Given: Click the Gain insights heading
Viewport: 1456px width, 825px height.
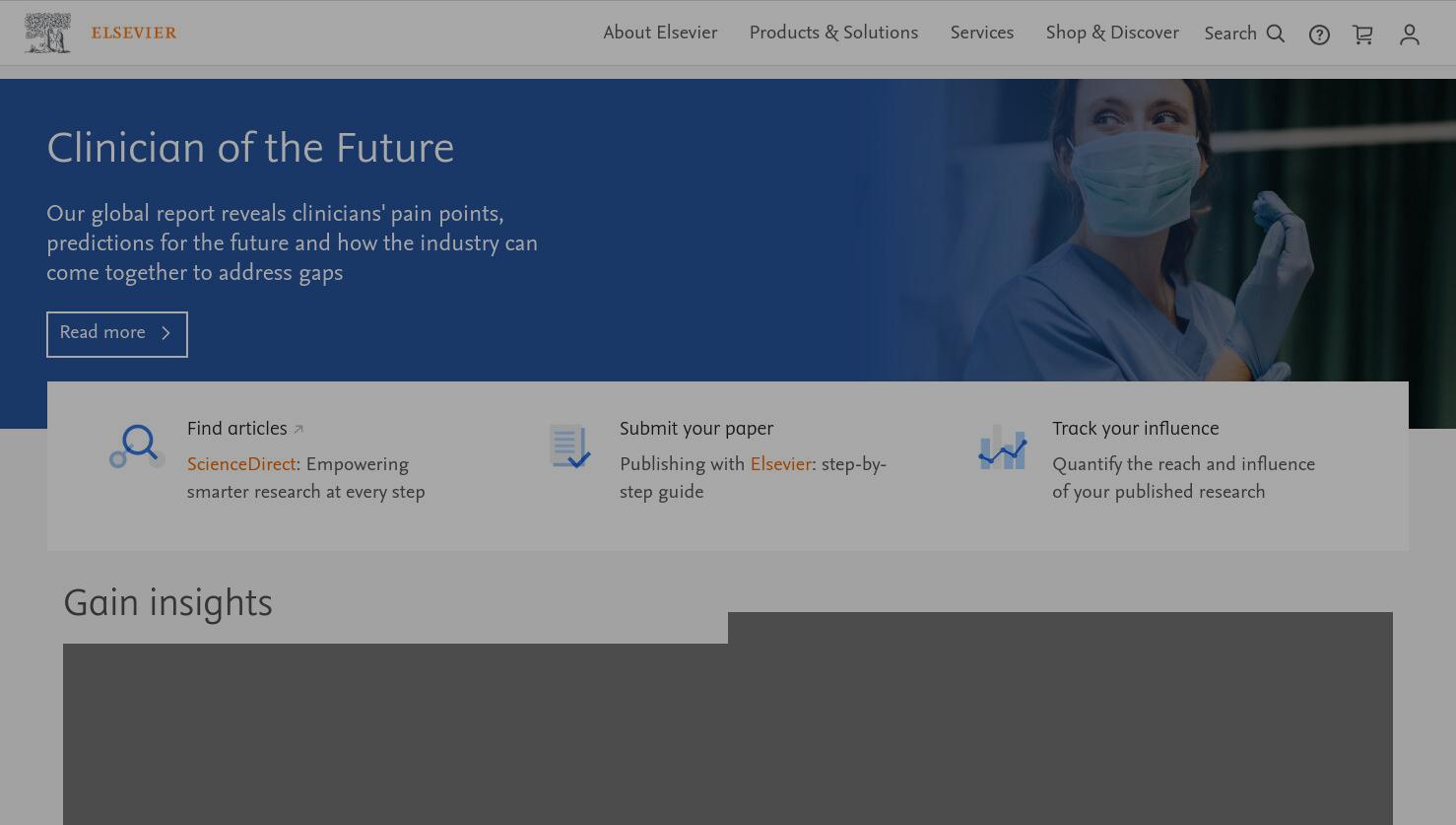Looking at the screenshot, I should pos(167,603).
